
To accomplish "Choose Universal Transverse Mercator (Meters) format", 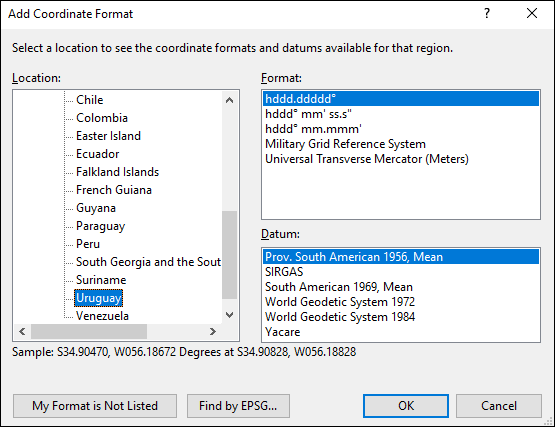I will click(401, 159).
